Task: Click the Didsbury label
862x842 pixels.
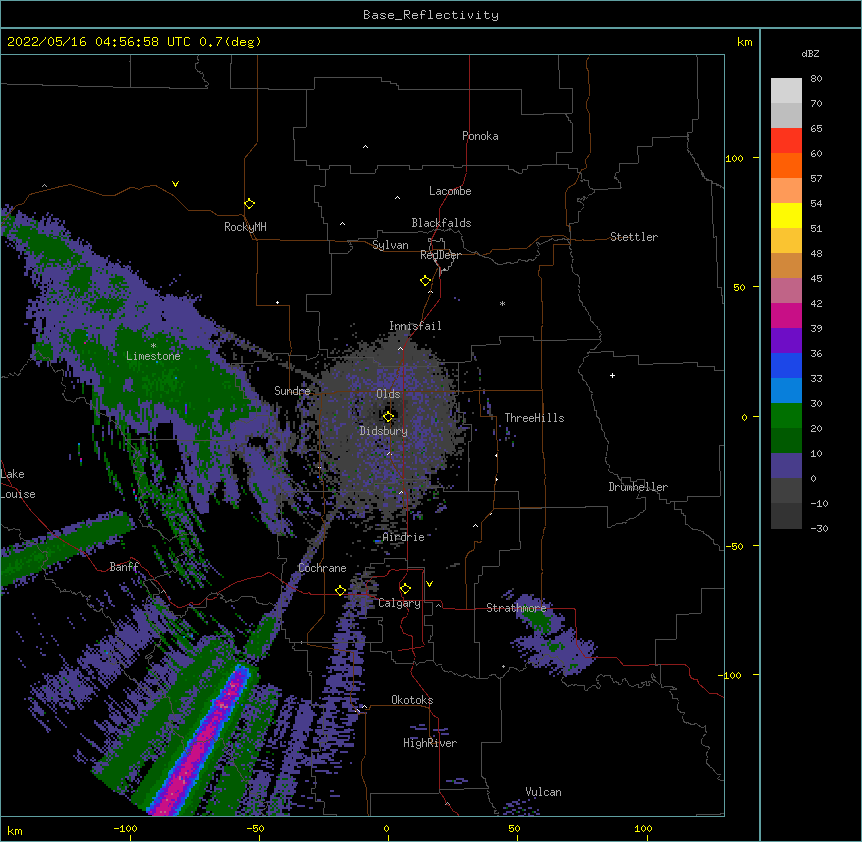Action: (x=383, y=431)
